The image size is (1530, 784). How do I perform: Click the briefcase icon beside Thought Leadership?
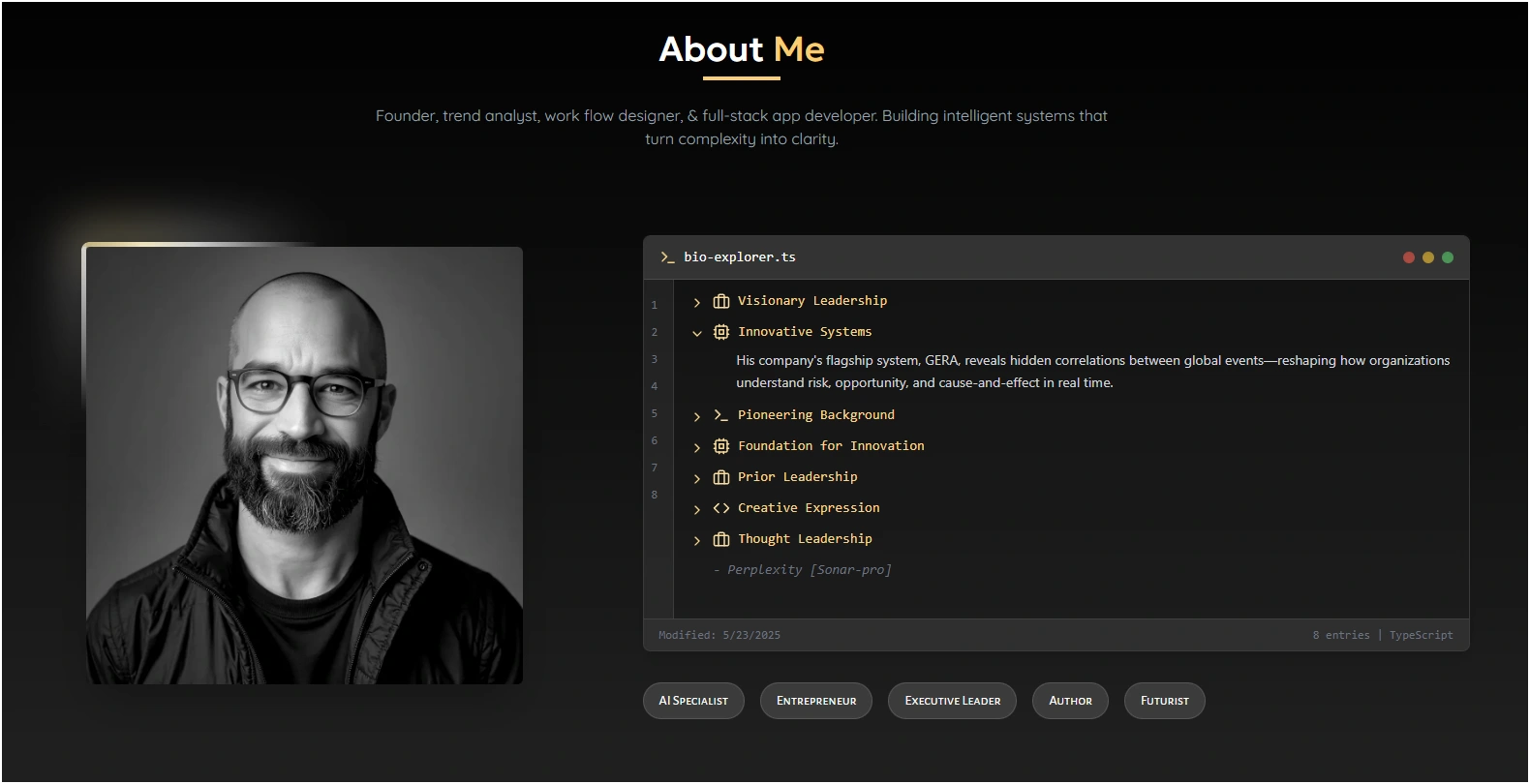click(721, 539)
